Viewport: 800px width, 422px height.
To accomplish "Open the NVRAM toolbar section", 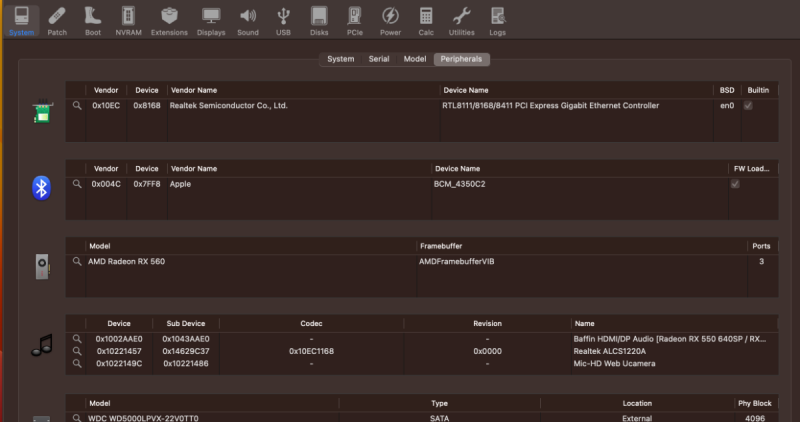I will tap(129, 21).
